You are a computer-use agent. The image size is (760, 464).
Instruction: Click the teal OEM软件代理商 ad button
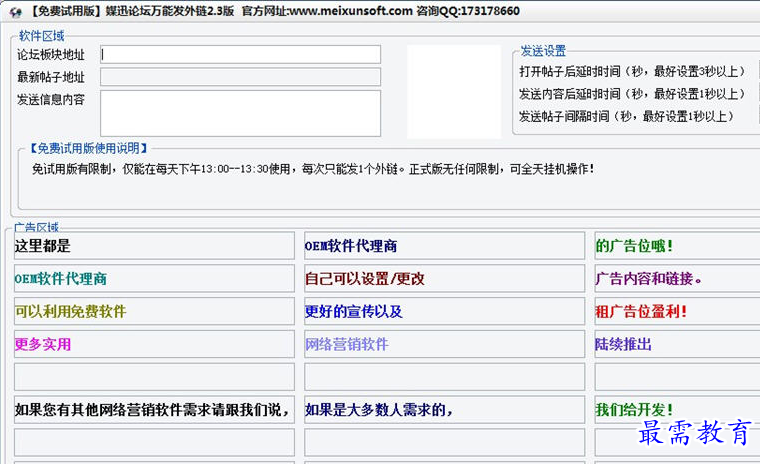tap(154, 278)
